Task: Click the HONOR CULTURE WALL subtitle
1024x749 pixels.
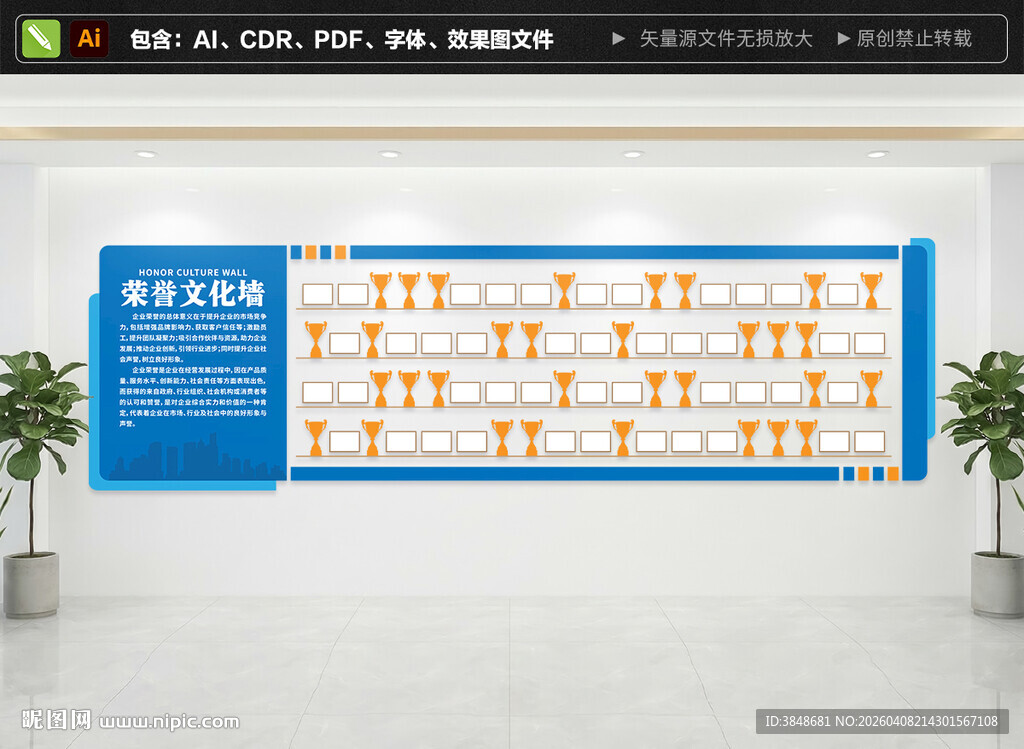Action: [193, 272]
